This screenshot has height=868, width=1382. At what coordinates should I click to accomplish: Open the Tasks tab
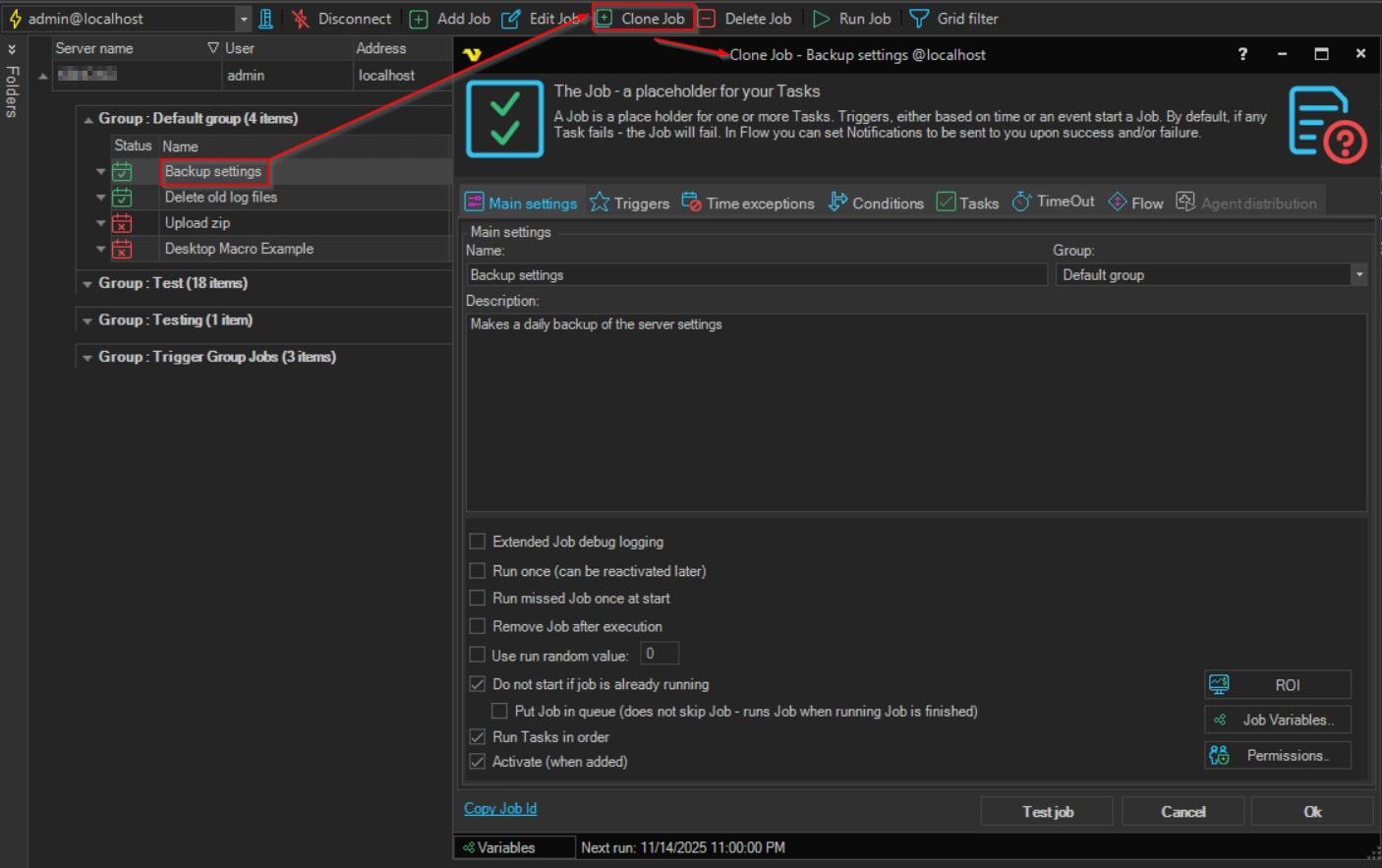(967, 203)
